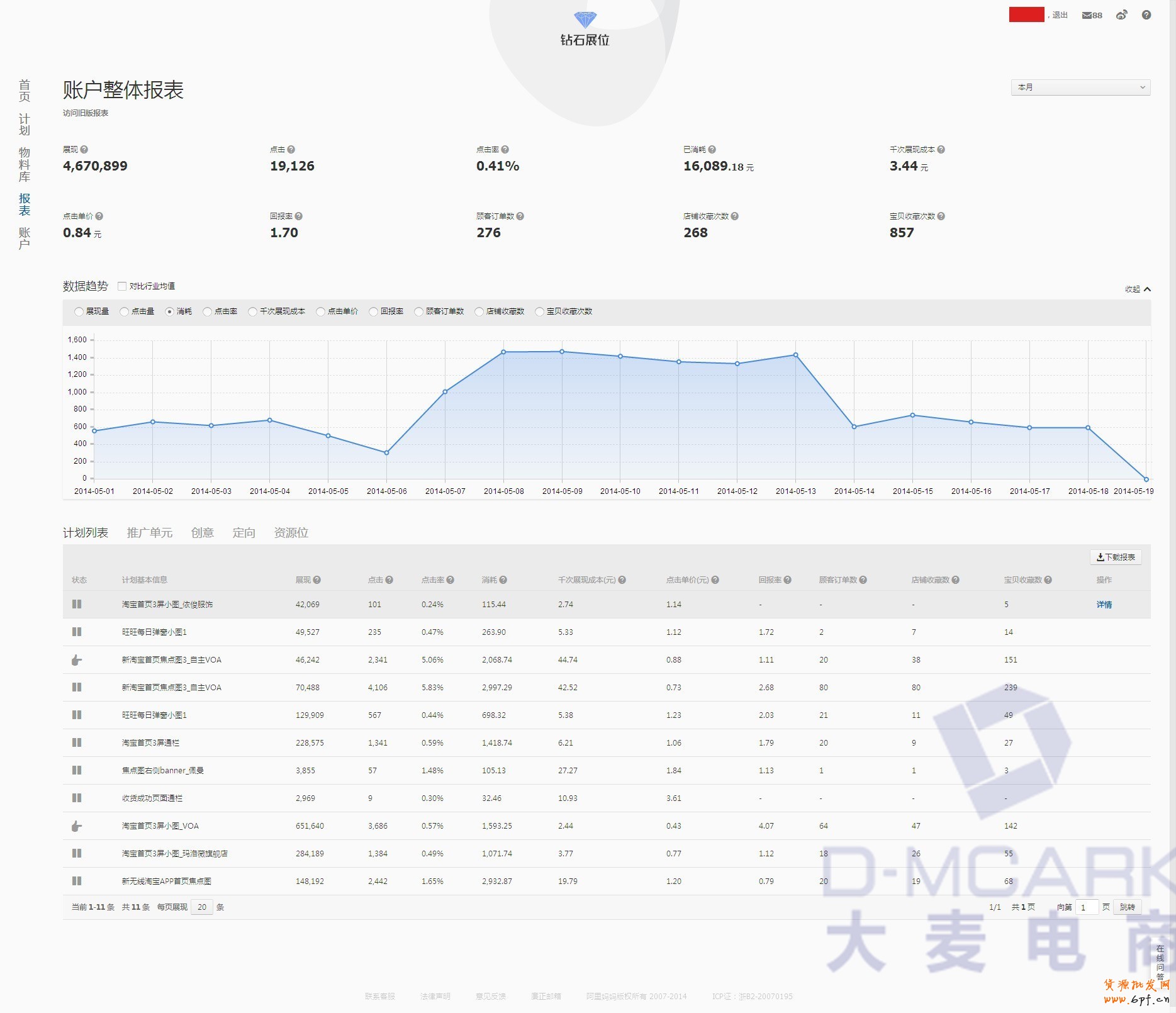Open the help question mark in top-right header
1176x1013 pixels.
click(1146, 15)
